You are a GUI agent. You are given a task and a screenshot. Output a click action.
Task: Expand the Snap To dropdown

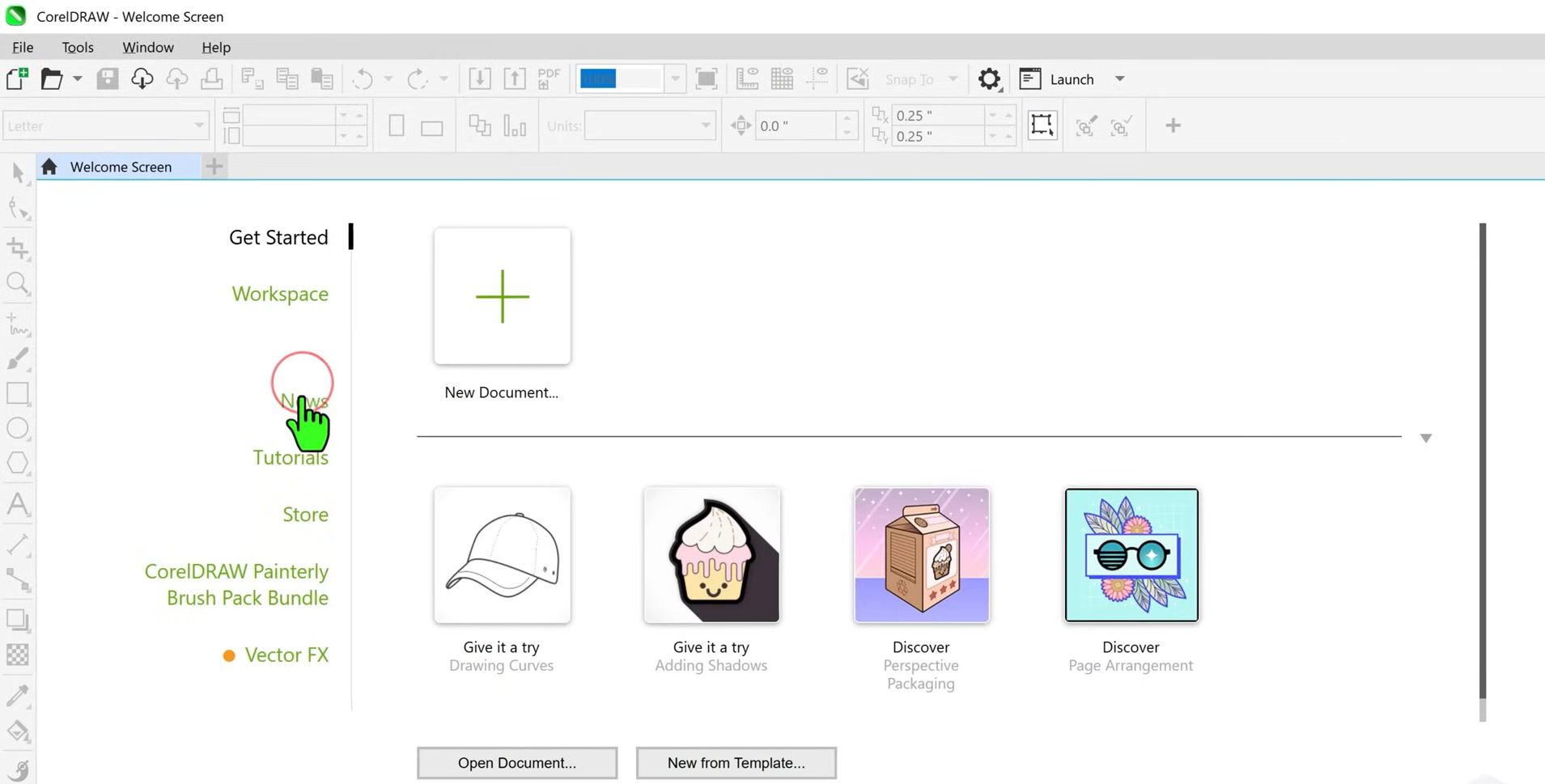(953, 78)
